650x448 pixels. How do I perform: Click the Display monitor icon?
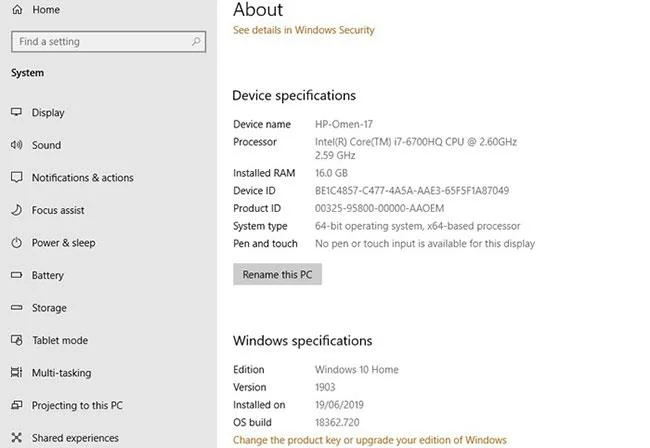point(17,112)
